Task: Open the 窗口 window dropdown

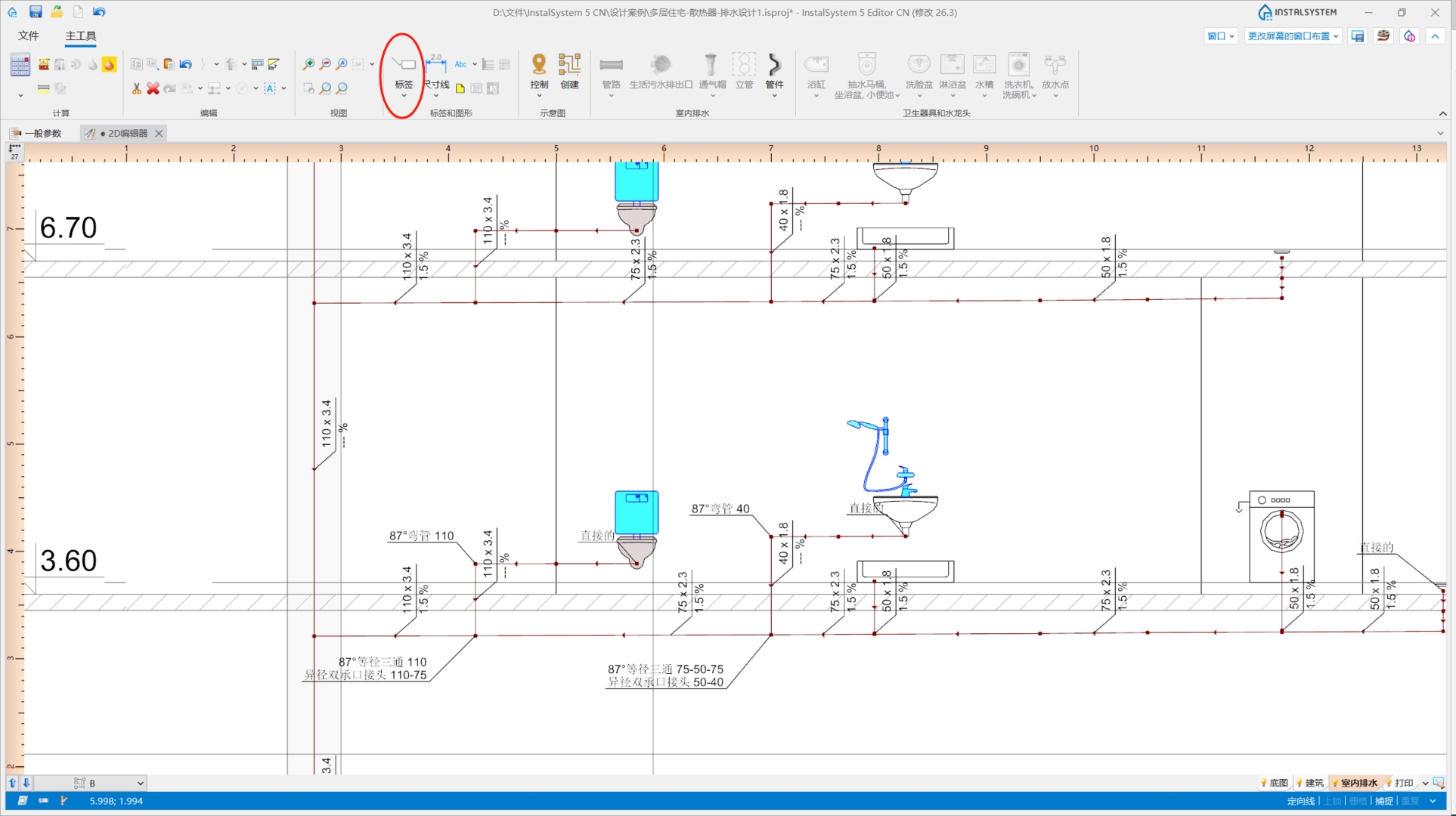Action: (1220, 36)
